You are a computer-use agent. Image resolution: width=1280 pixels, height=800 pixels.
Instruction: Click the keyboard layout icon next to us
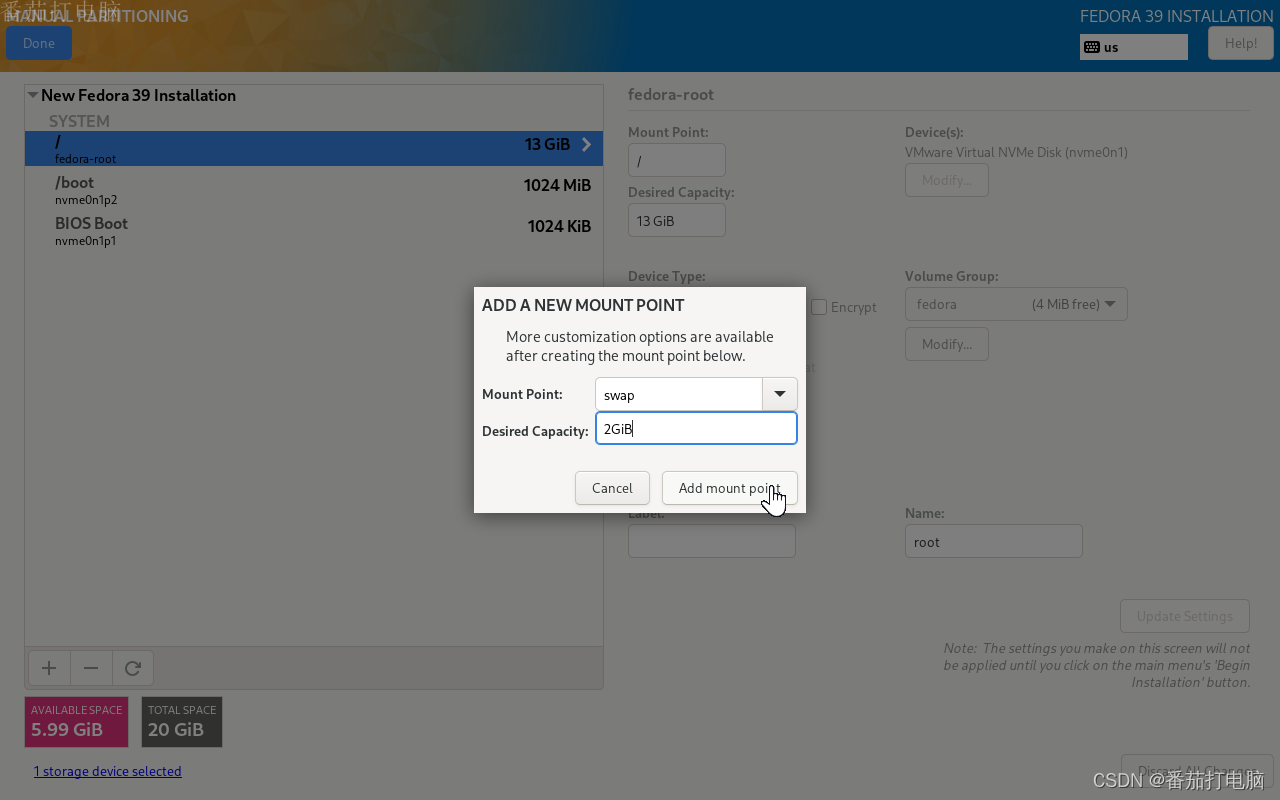coord(1092,47)
